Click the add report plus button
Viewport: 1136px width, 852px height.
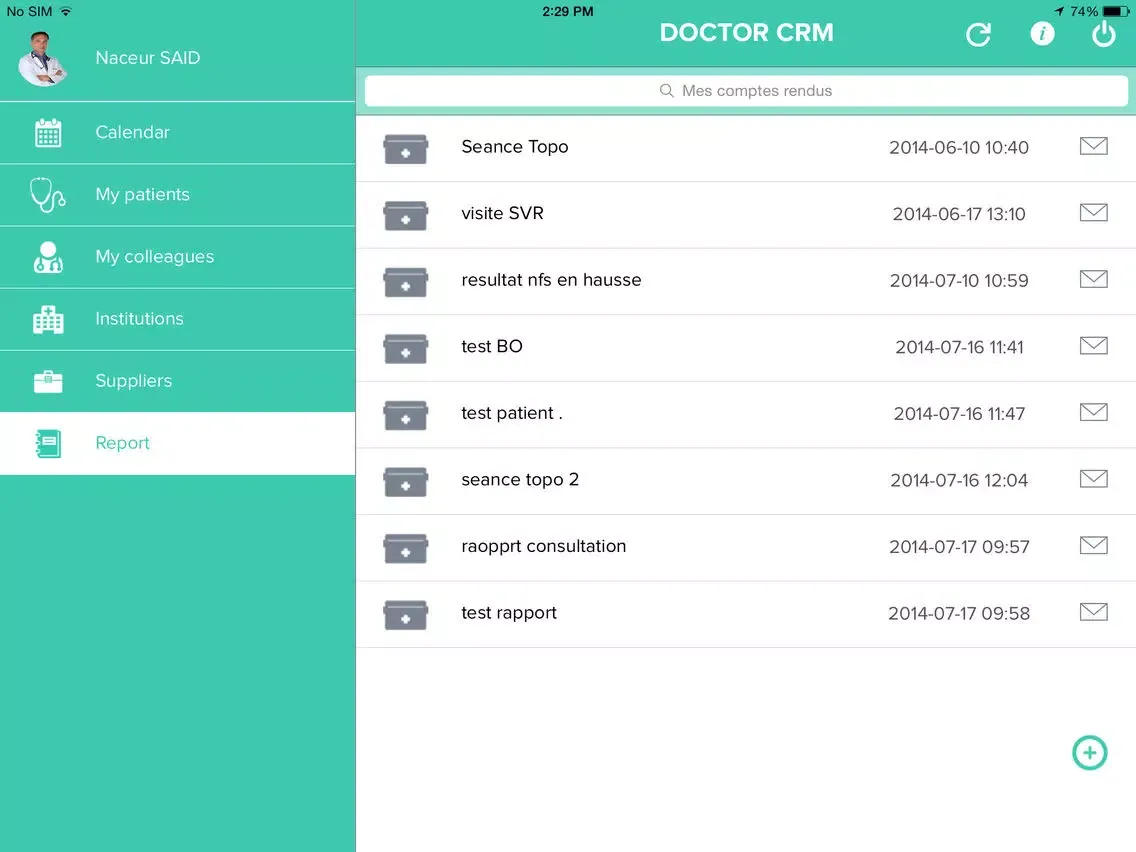[1090, 753]
